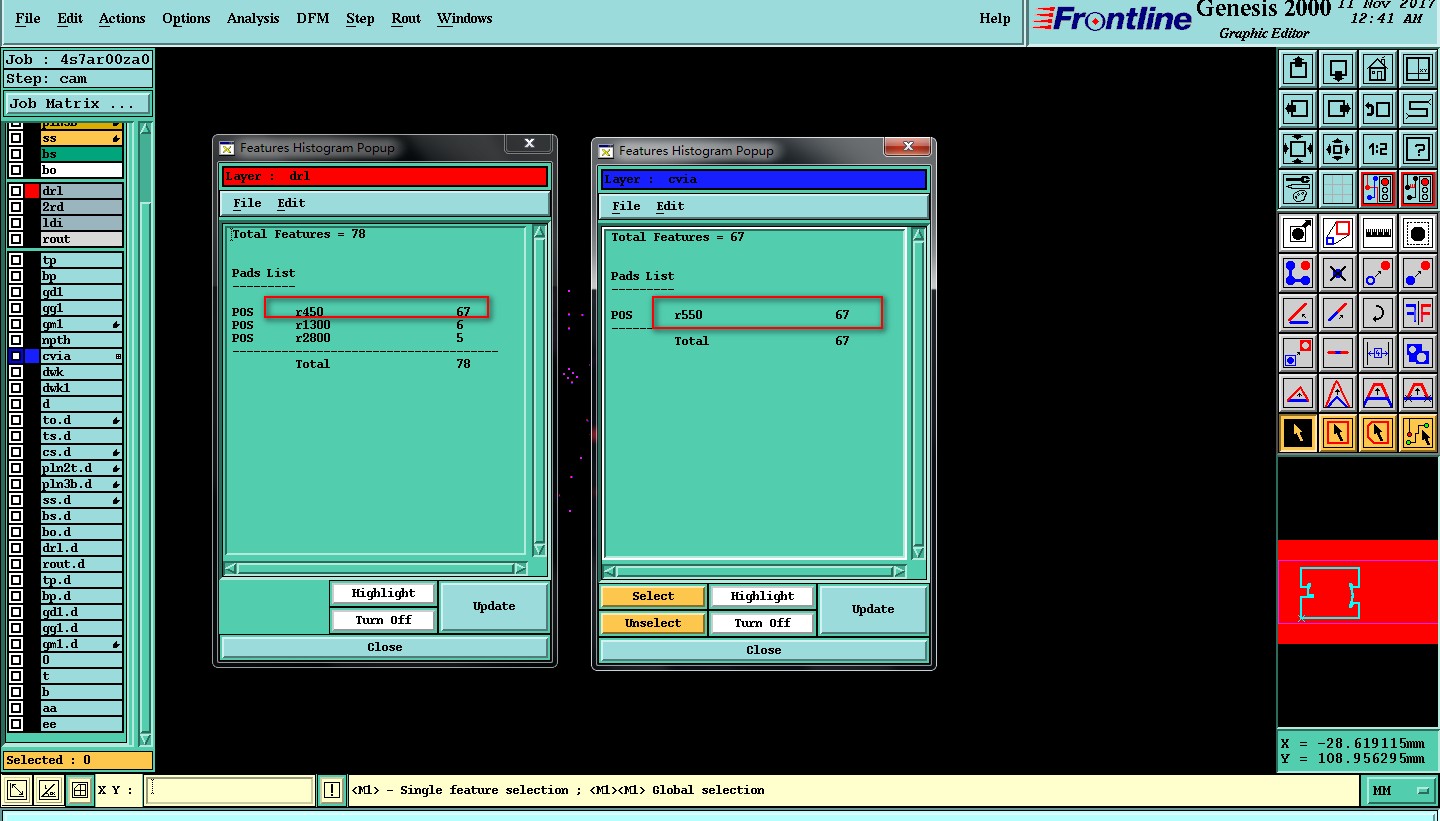Image resolution: width=1440 pixels, height=821 pixels.
Task: Click Turn Off in drl histogram popup
Action: (x=383, y=620)
